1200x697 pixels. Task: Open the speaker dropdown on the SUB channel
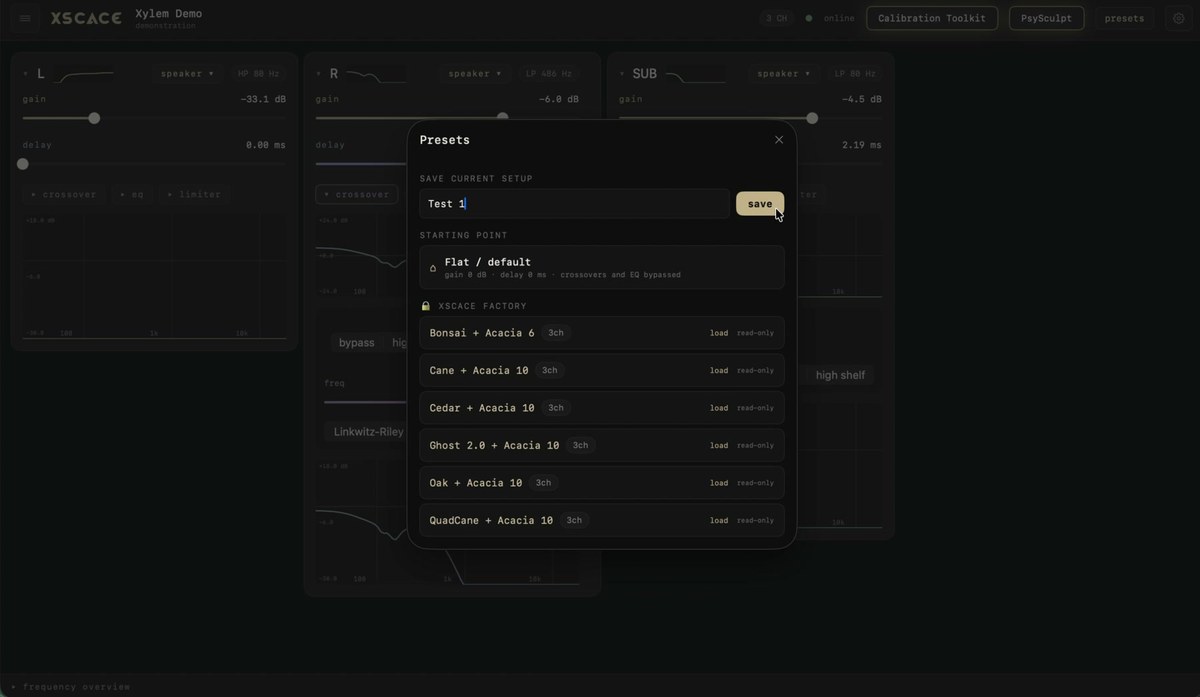(784, 74)
